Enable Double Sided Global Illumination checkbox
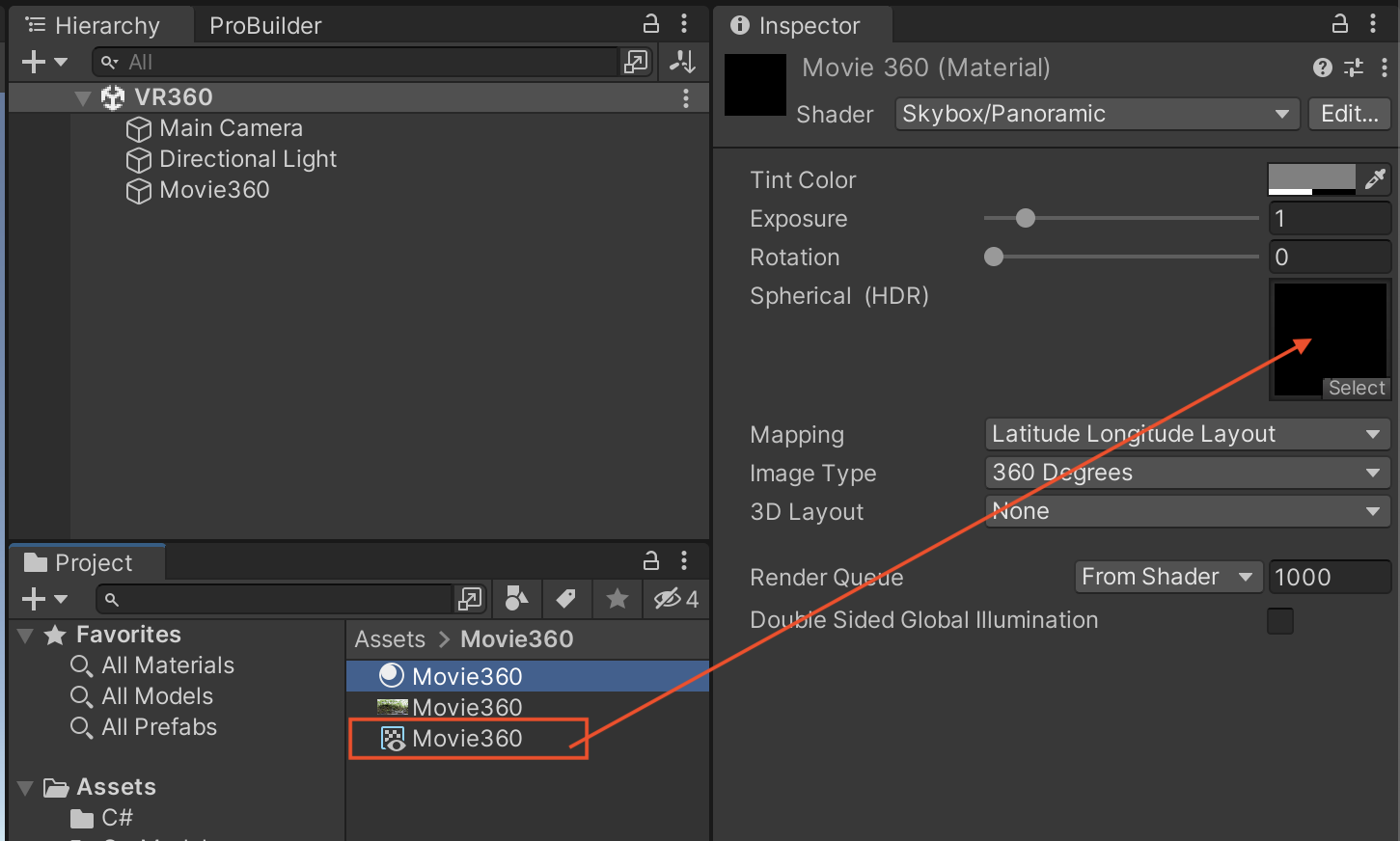This screenshot has height=841, width=1400. pyautogui.click(x=1280, y=621)
